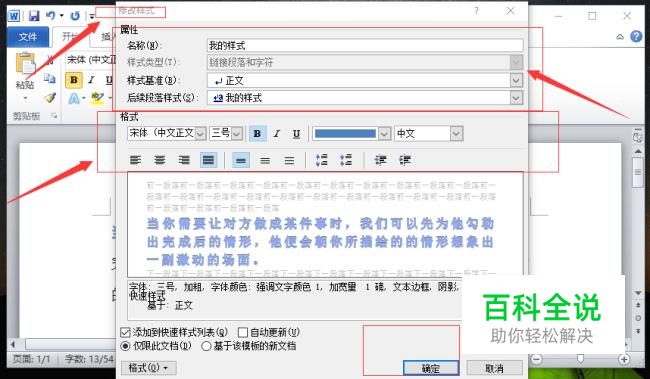
Task: Click the Undo icon in Word toolbar
Action: 50,16
